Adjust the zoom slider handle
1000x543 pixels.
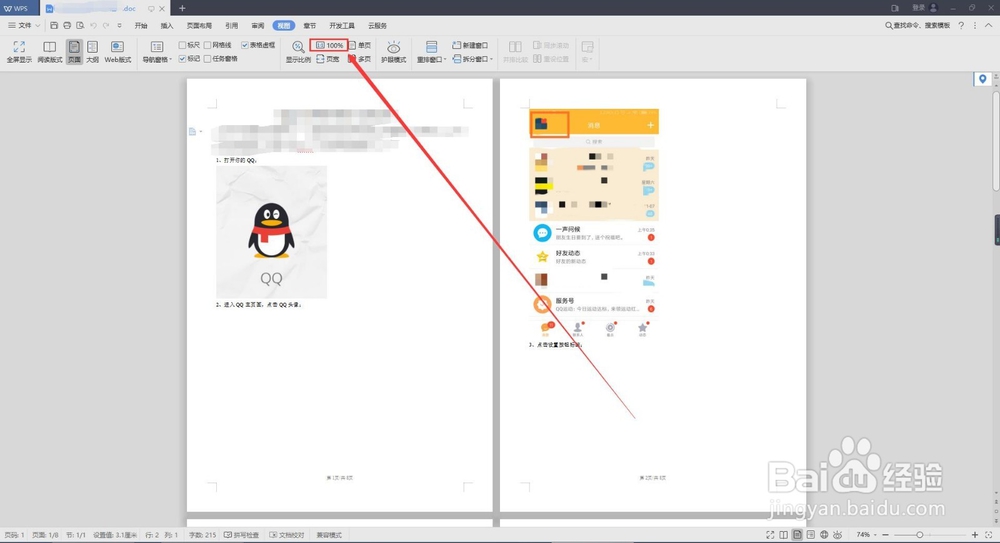coord(919,535)
